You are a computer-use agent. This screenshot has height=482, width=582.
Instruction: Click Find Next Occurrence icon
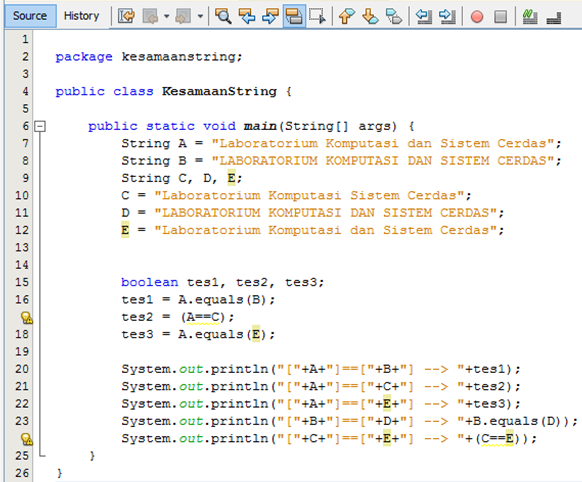(270, 16)
